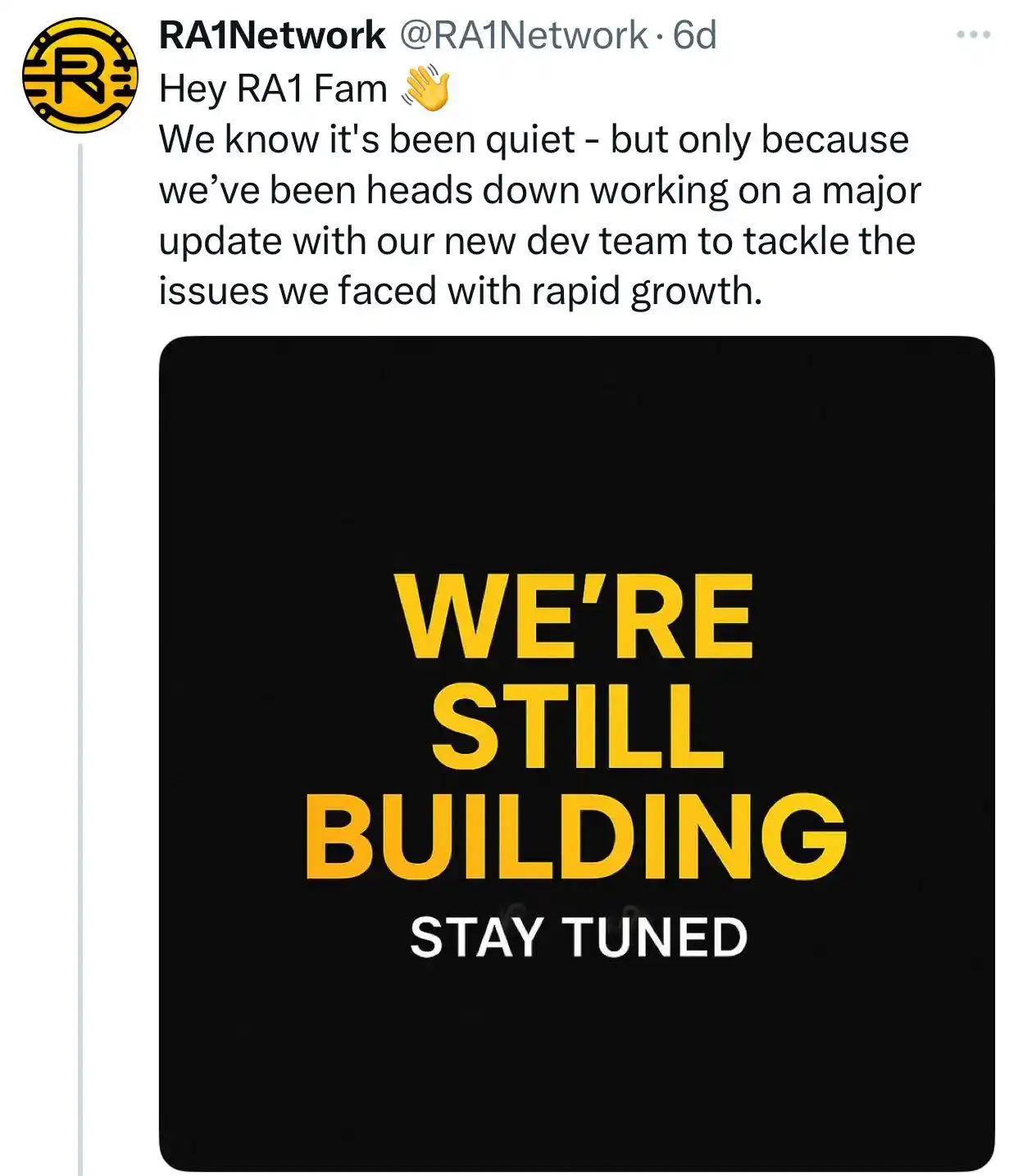Click the new dev team text line
The image size is (1018, 1176).
(537, 242)
